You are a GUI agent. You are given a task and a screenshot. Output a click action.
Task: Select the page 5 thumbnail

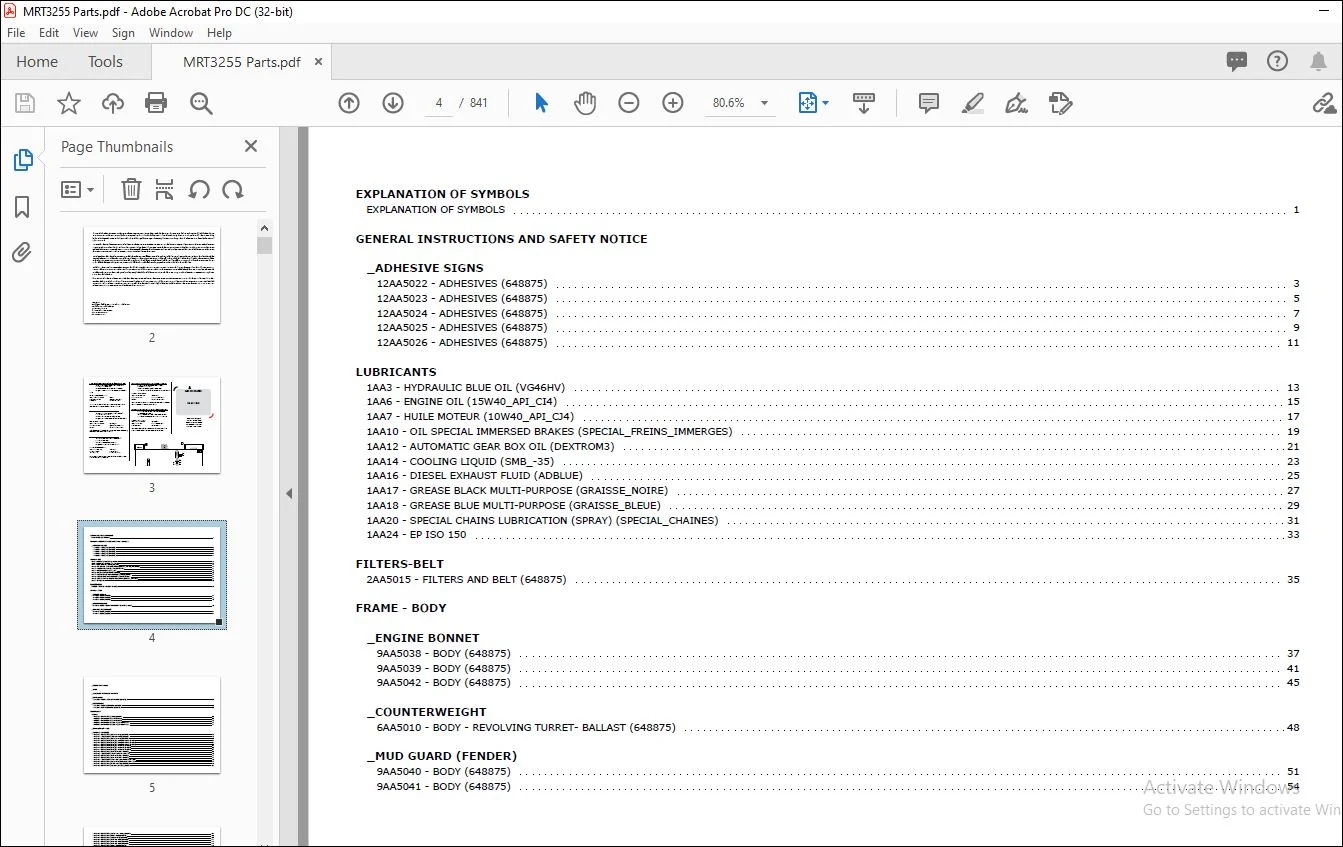[x=152, y=725]
